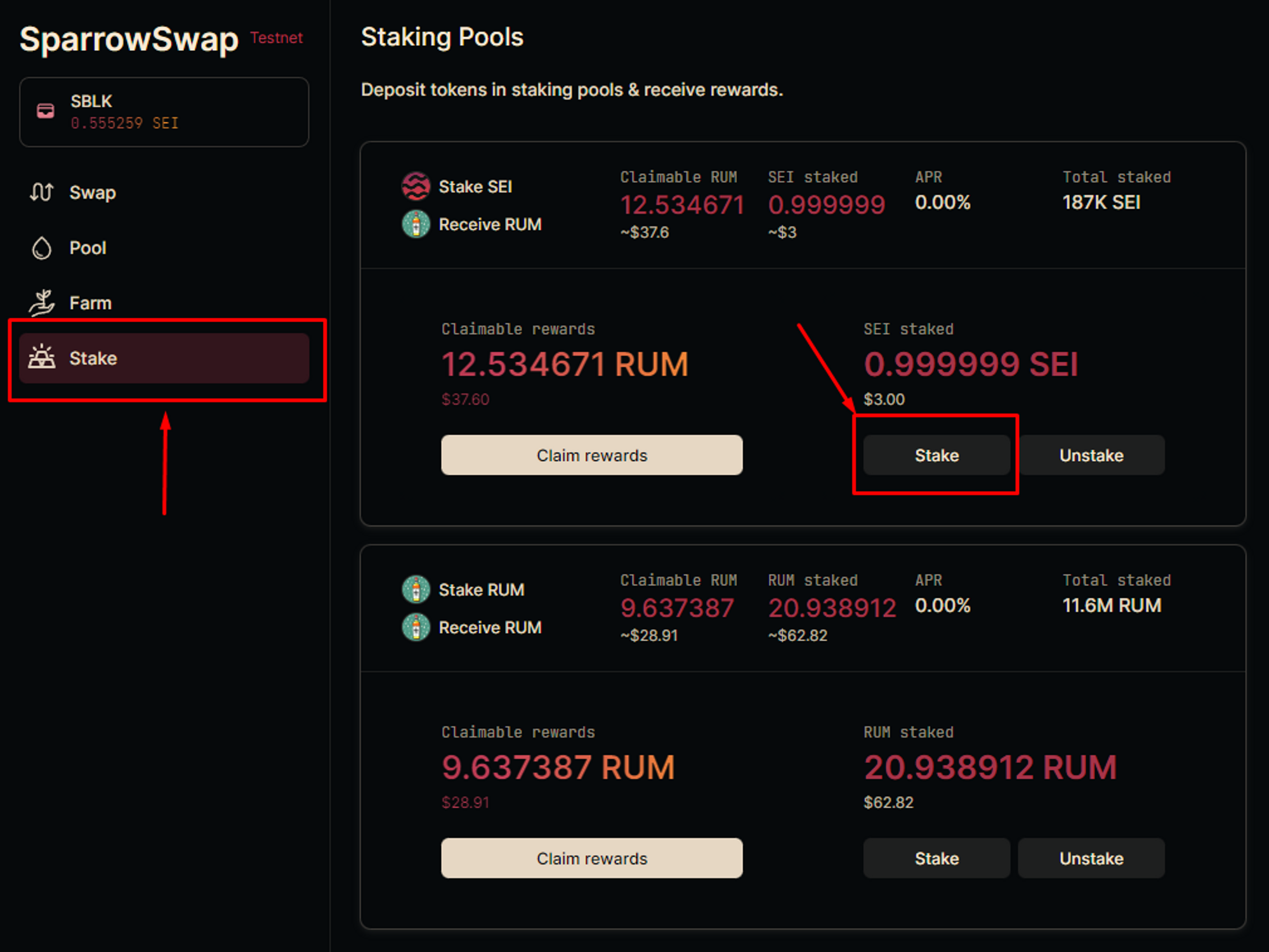
Task: Open the Swap page from sidebar
Action: pos(93,193)
